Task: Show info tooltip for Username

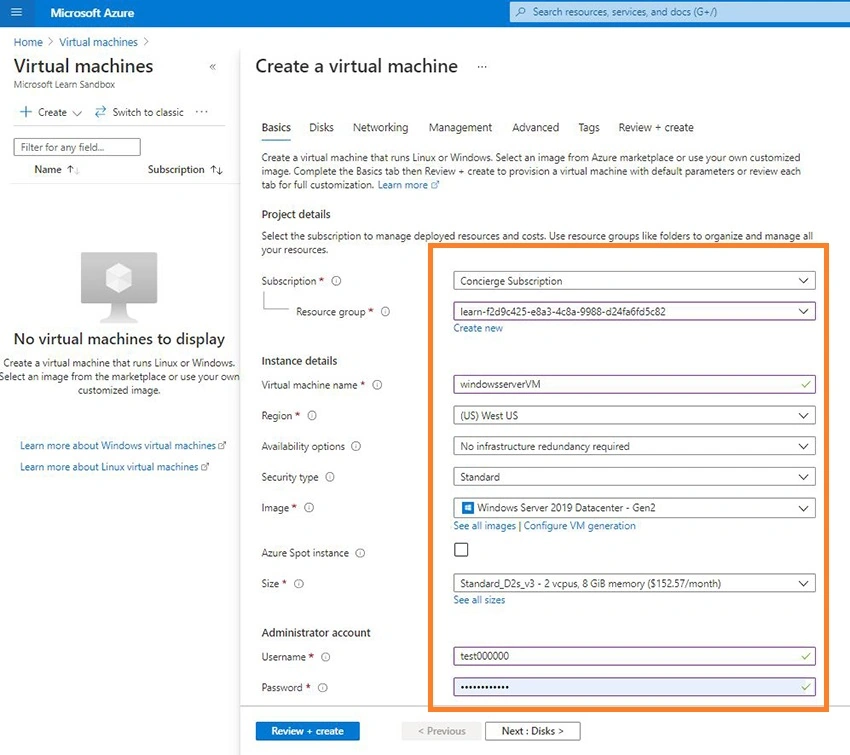Action: click(325, 657)
